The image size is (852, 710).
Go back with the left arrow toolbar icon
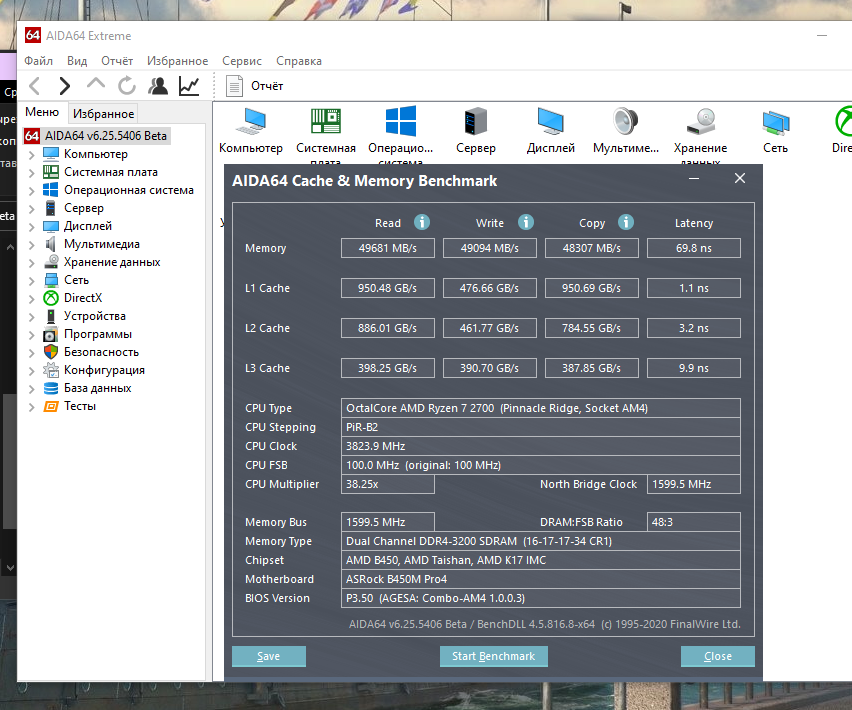pos(34,86)
